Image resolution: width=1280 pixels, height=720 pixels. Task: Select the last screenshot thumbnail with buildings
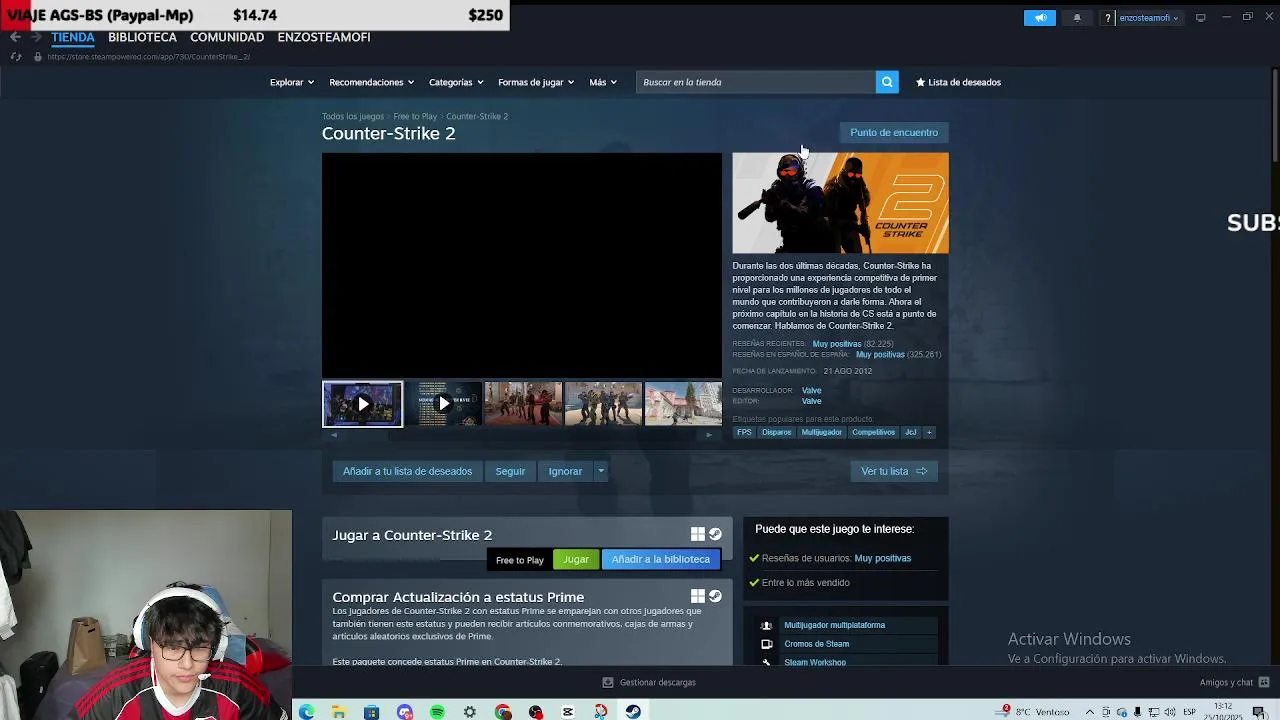[x=683, y=404]
